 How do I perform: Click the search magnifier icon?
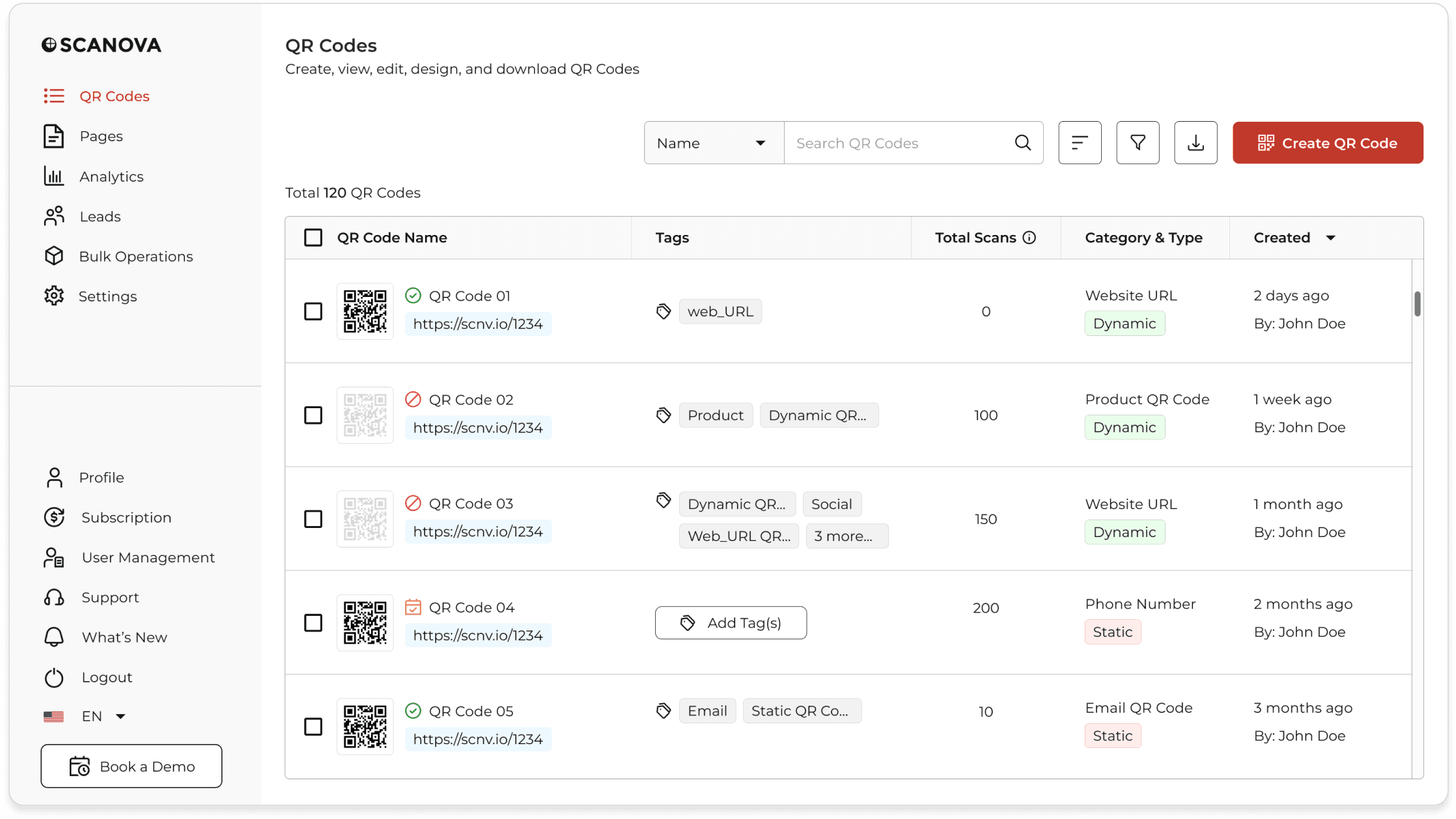[1022, 143]
